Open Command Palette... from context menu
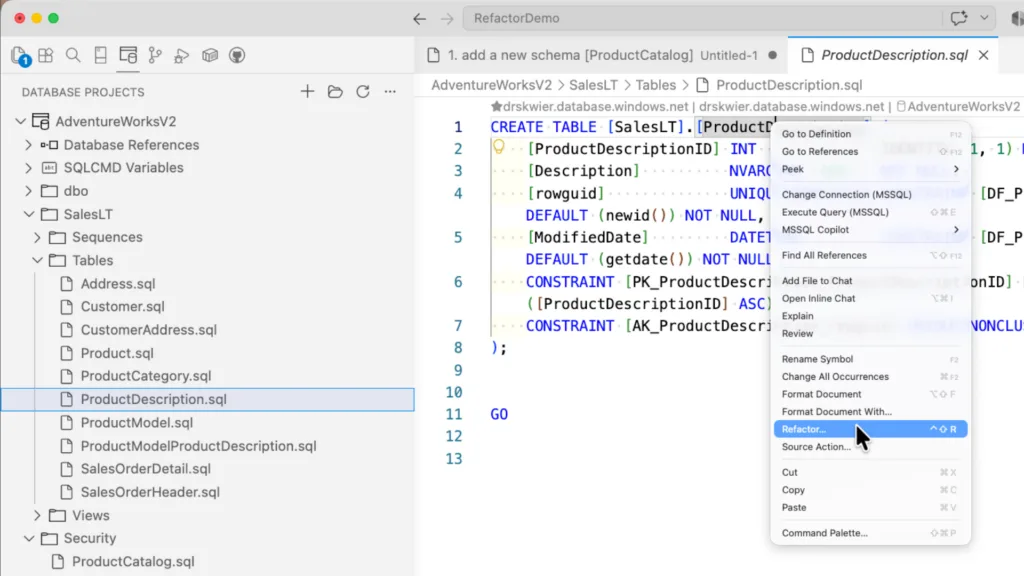The height and width of the screenshot is (576, 1024). (871, 533)
